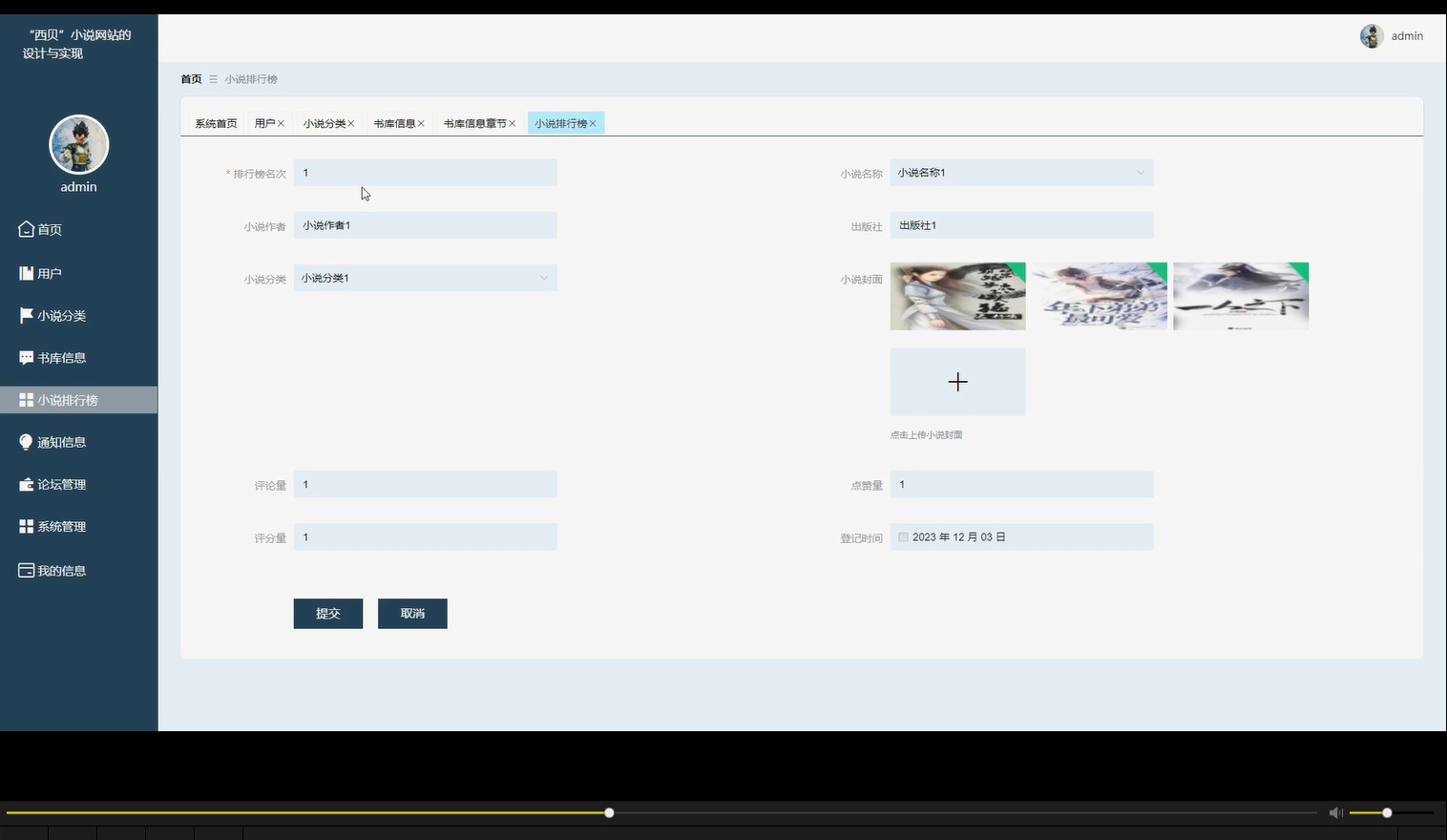Click the 用户 sidebar icon
The image size is (1447, 840).
click(26, 273)
